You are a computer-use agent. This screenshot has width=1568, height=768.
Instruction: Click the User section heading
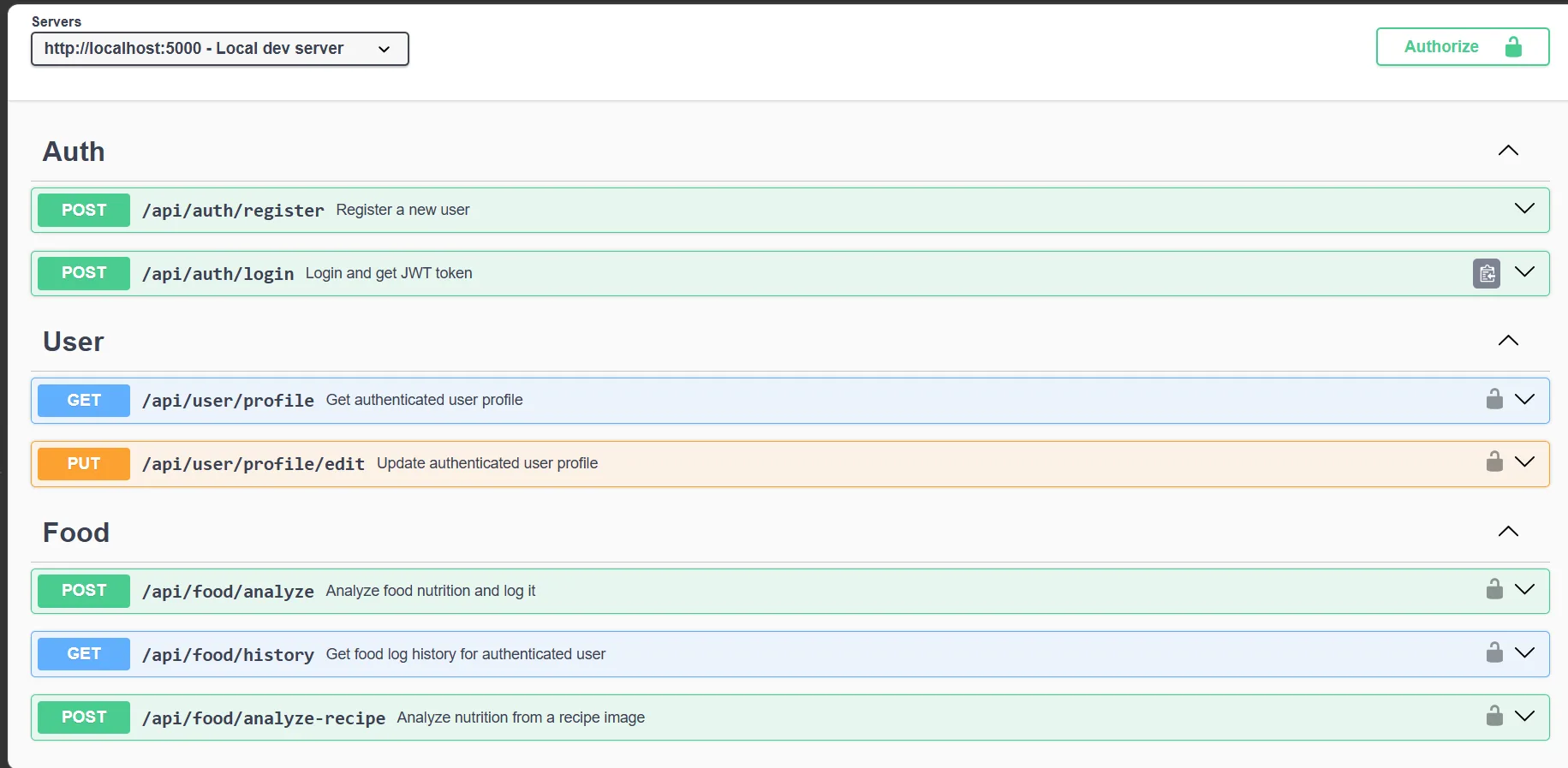(74, 342)
